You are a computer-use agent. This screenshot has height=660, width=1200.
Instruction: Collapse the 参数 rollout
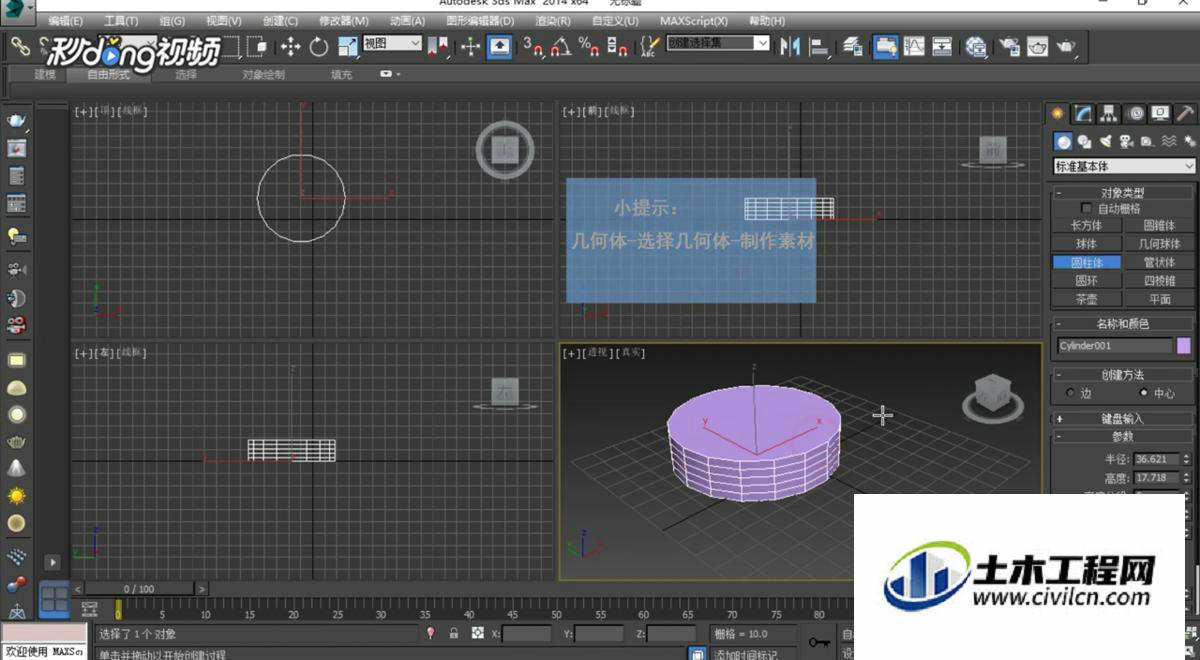[1123, 436]
